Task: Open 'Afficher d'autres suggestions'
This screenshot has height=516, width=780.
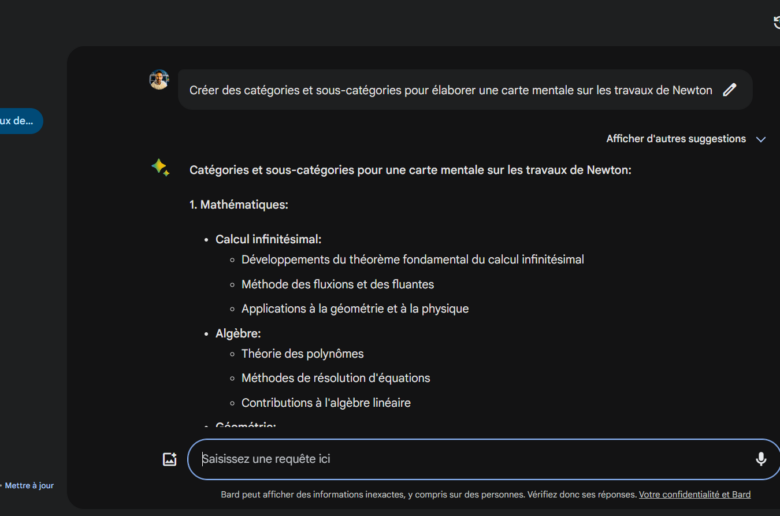Action: click(675, 139)
